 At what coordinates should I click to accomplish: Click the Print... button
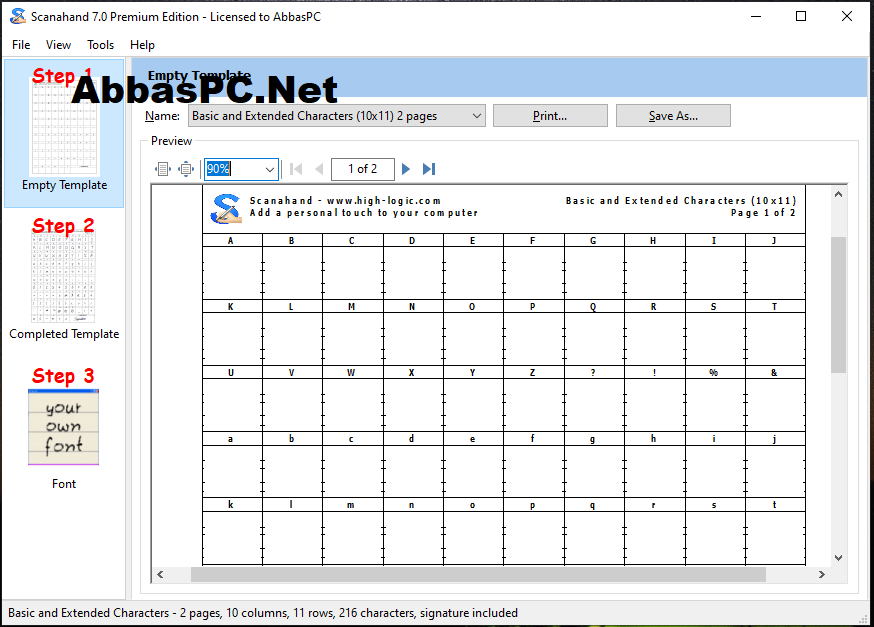550,116
